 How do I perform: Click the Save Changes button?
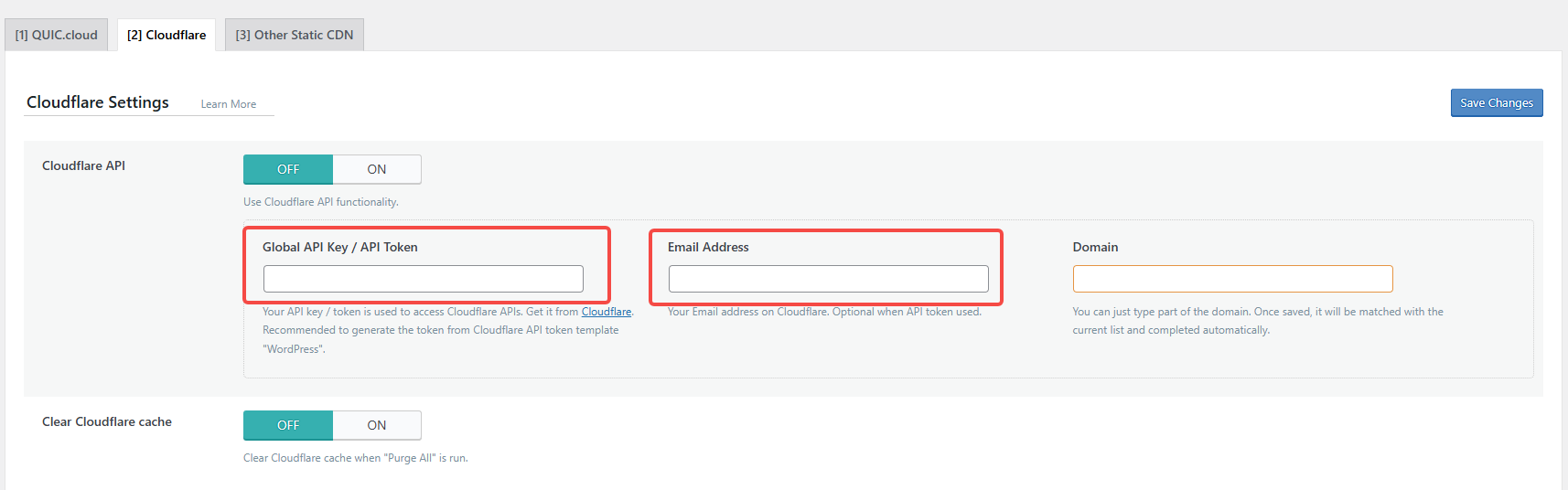(x=1496, y=103)
